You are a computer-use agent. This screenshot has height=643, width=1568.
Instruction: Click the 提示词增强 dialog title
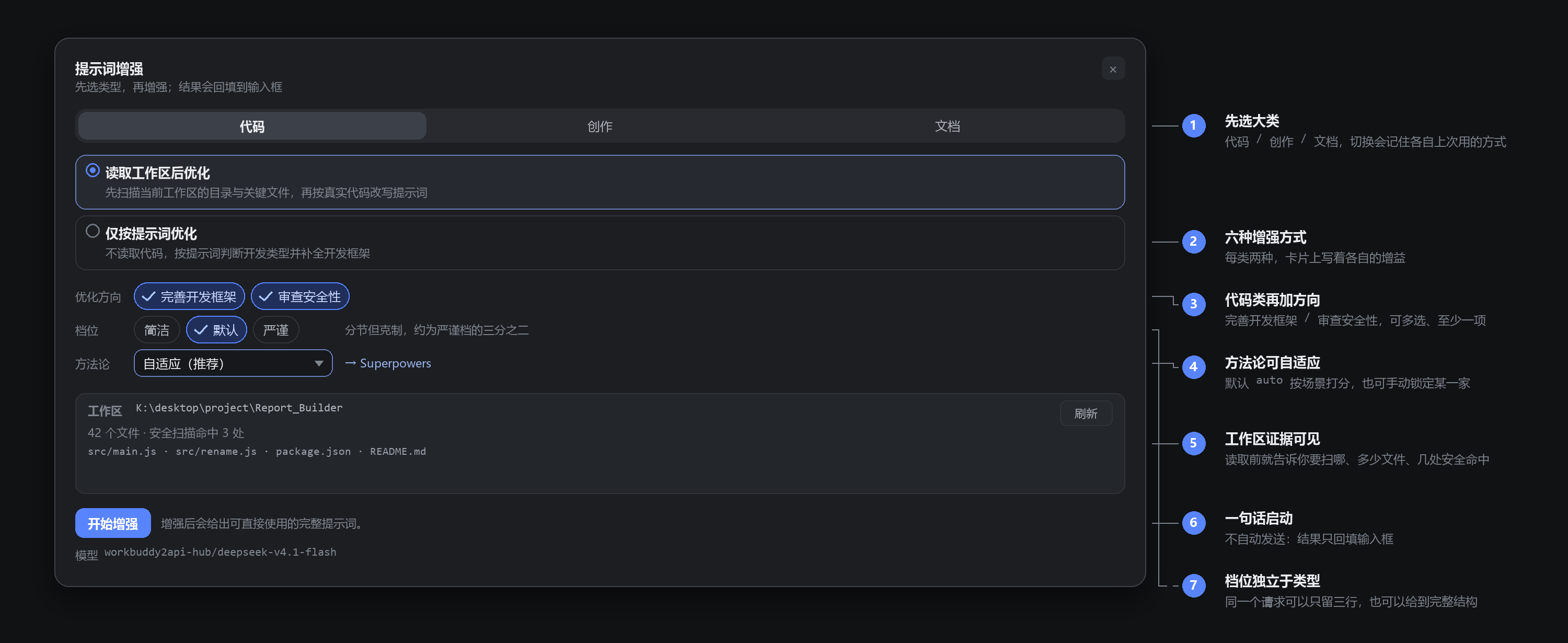tap(109, 69)
